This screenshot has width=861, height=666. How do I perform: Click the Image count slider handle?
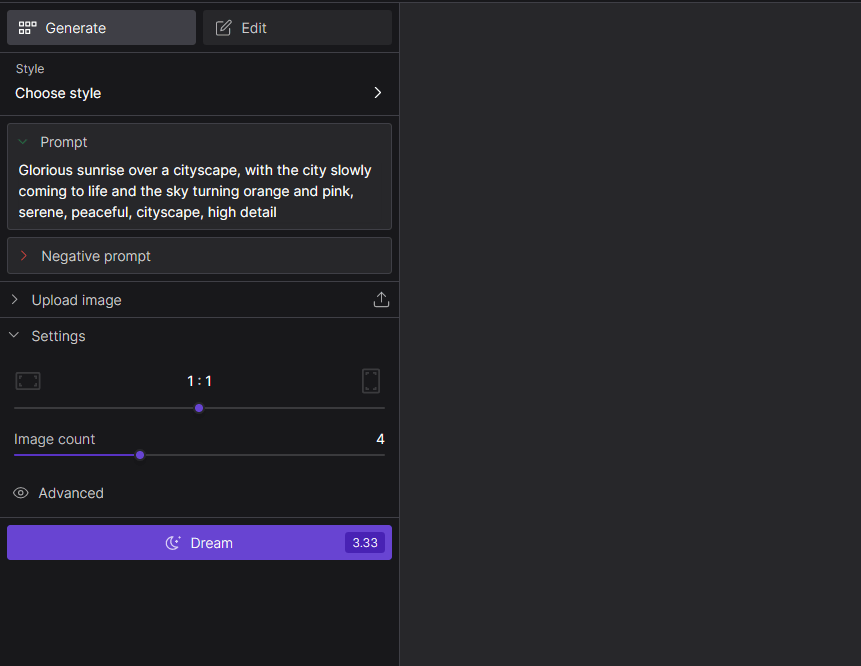[140, 455]
